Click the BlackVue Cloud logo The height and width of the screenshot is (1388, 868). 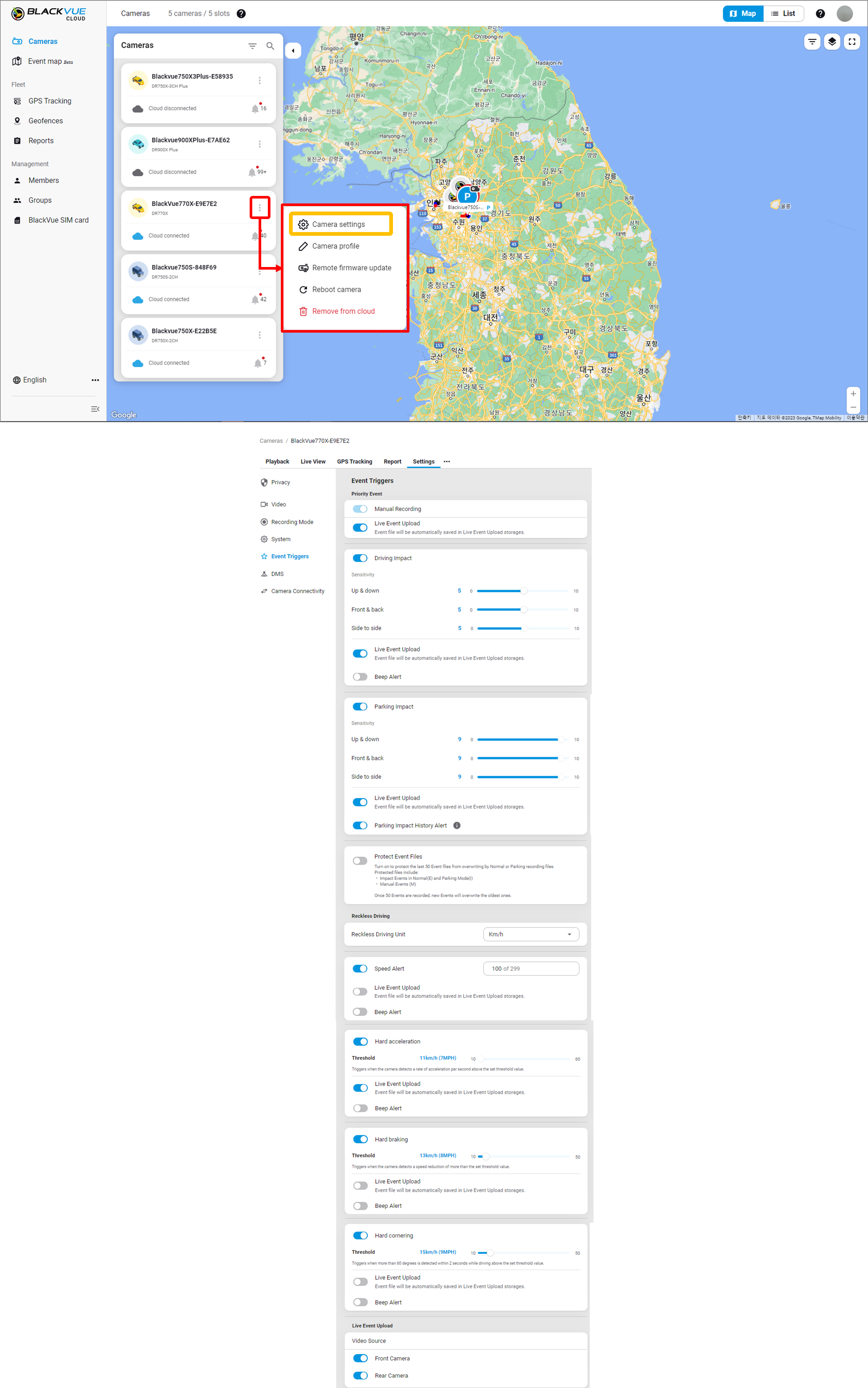[49, 14]
